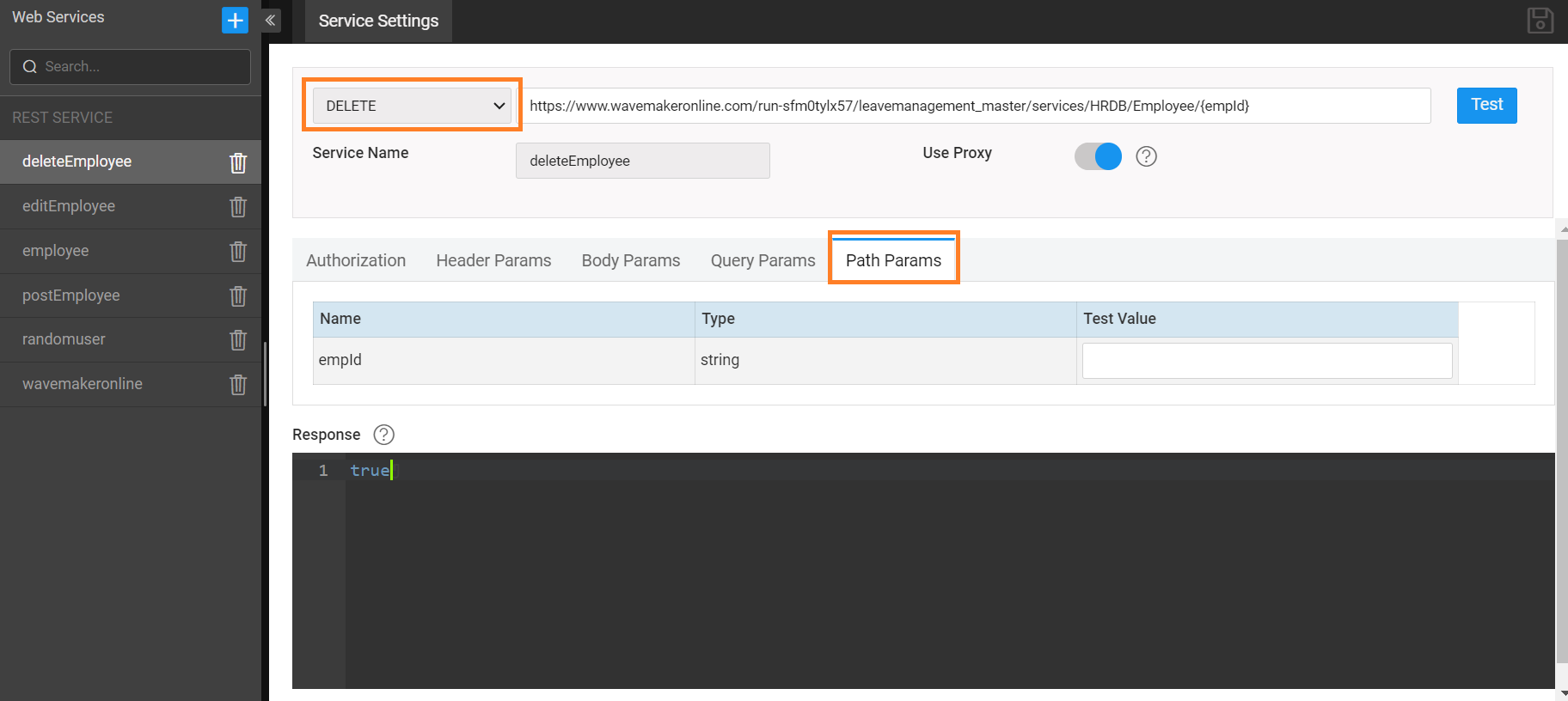Delete the deleteEmployee service via trash icon
Viewport: 1568px width, 701px height.
click(238, 162)
